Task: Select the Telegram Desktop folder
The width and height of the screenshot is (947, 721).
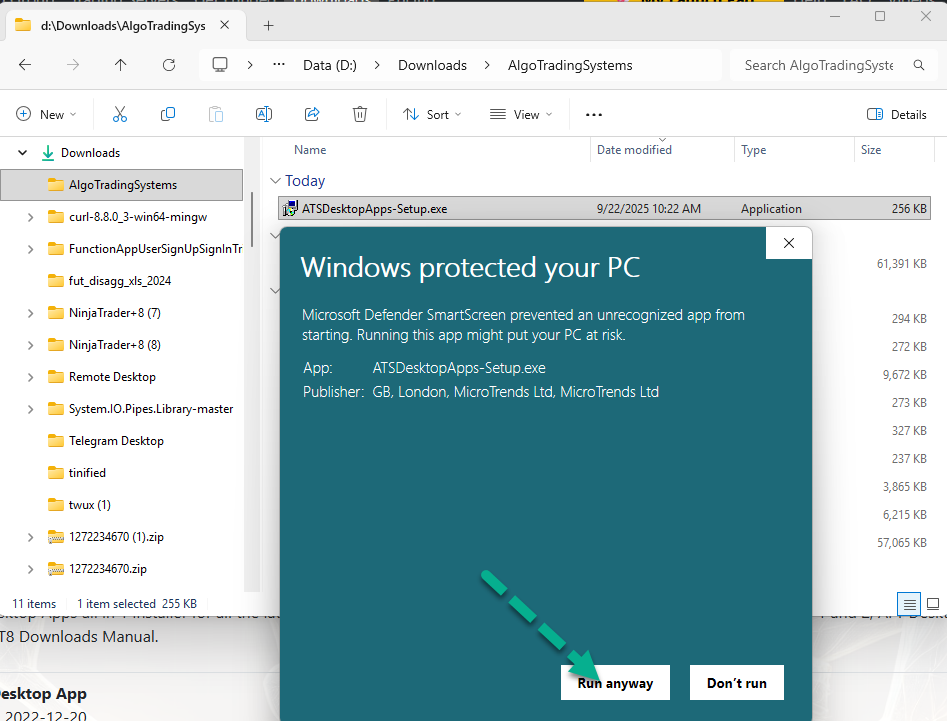Action: [116, 441]
